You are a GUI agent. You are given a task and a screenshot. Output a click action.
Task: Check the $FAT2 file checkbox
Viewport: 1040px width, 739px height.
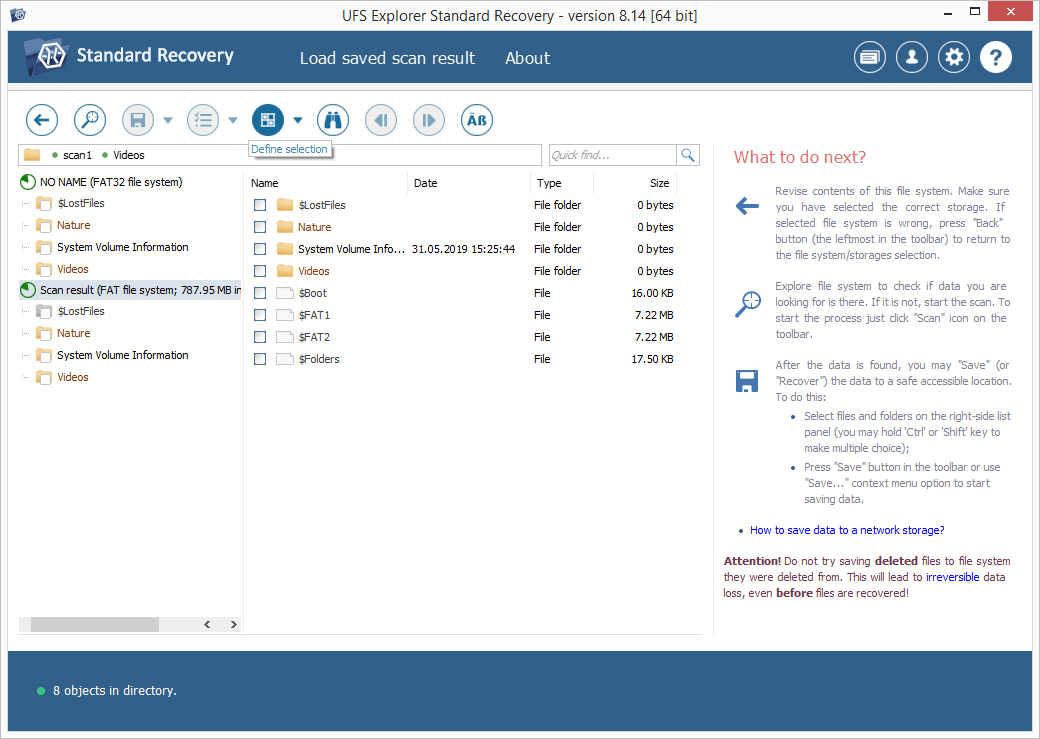pyautogui.click(x=260, y=336)
